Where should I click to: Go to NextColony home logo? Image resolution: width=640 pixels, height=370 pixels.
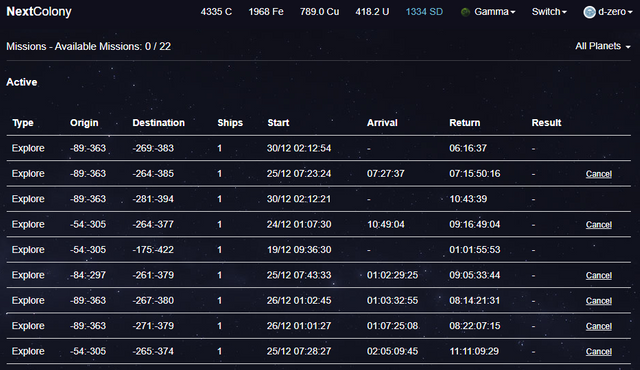(x=39, y=11)
